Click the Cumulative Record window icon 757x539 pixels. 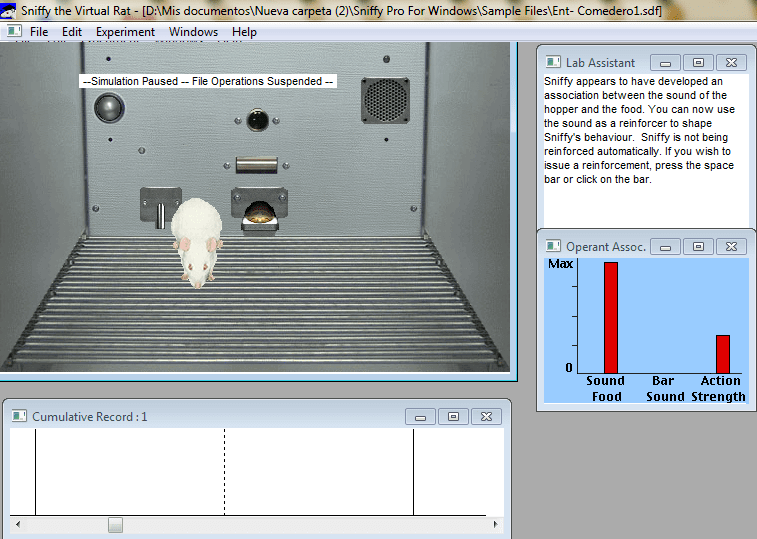[19, 416]
